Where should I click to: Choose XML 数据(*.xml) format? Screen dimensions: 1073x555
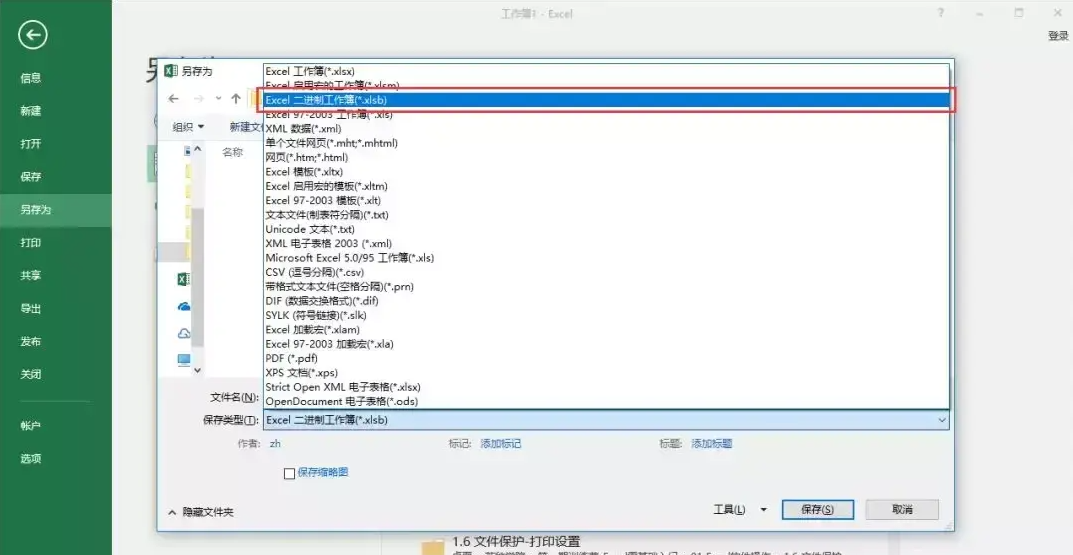(x=606, y=129)
